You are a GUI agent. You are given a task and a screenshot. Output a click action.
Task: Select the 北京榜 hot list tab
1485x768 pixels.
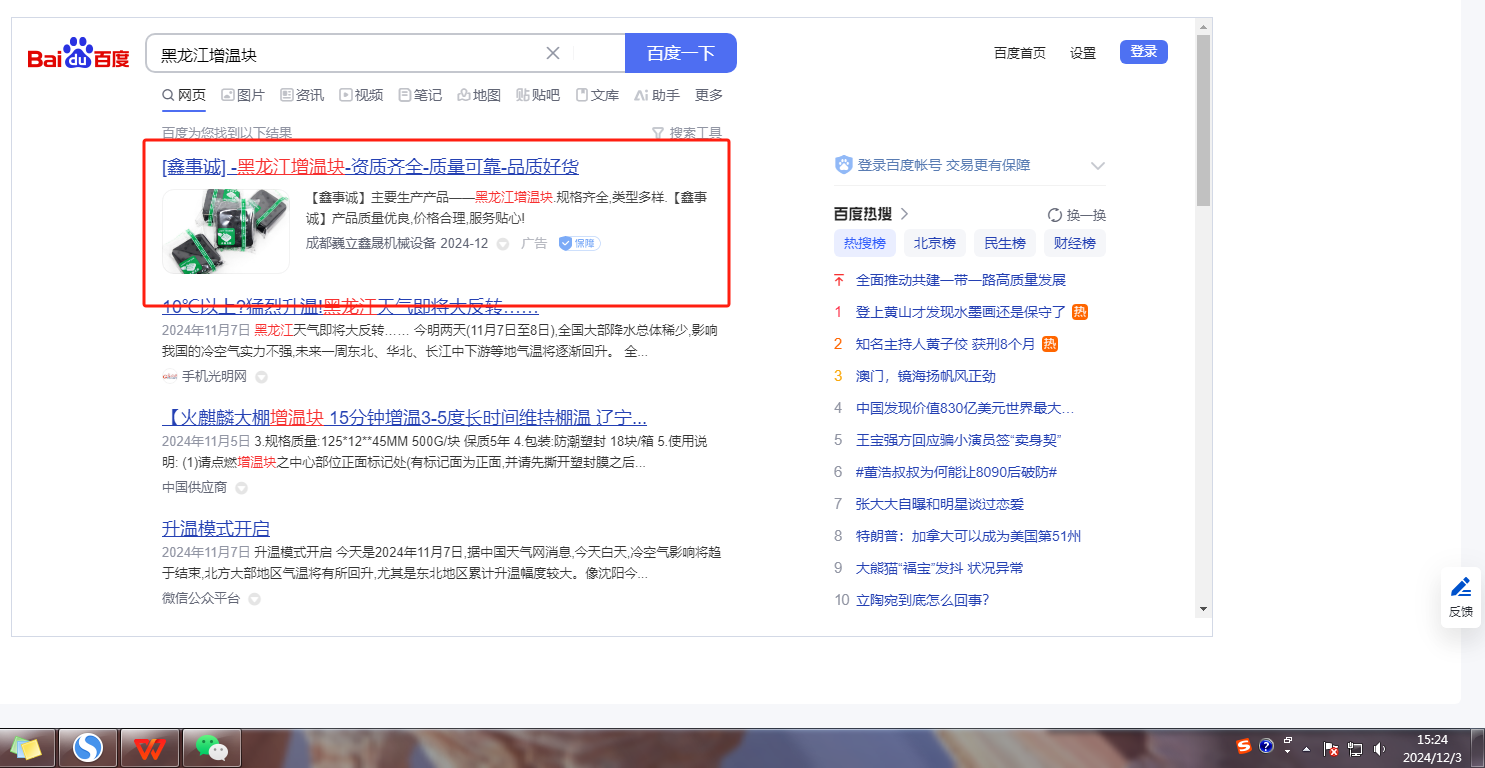[935, 243]
